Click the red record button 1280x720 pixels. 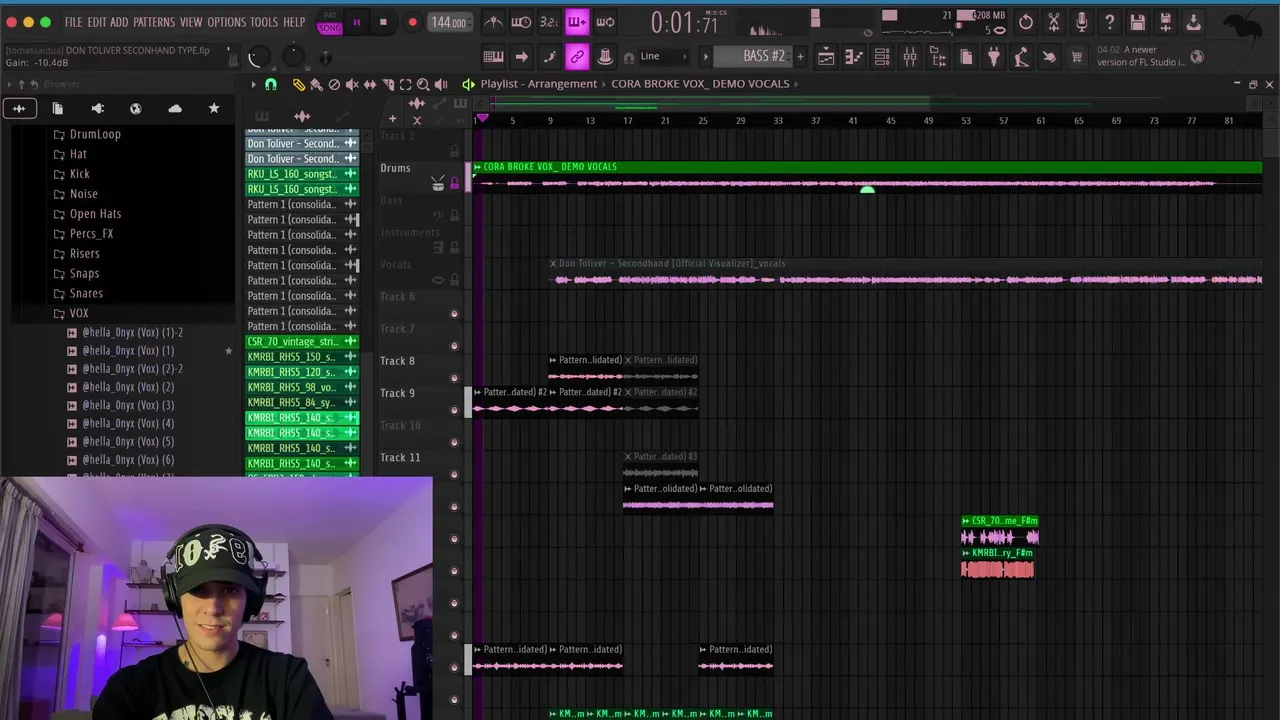(x=412, y=22)
